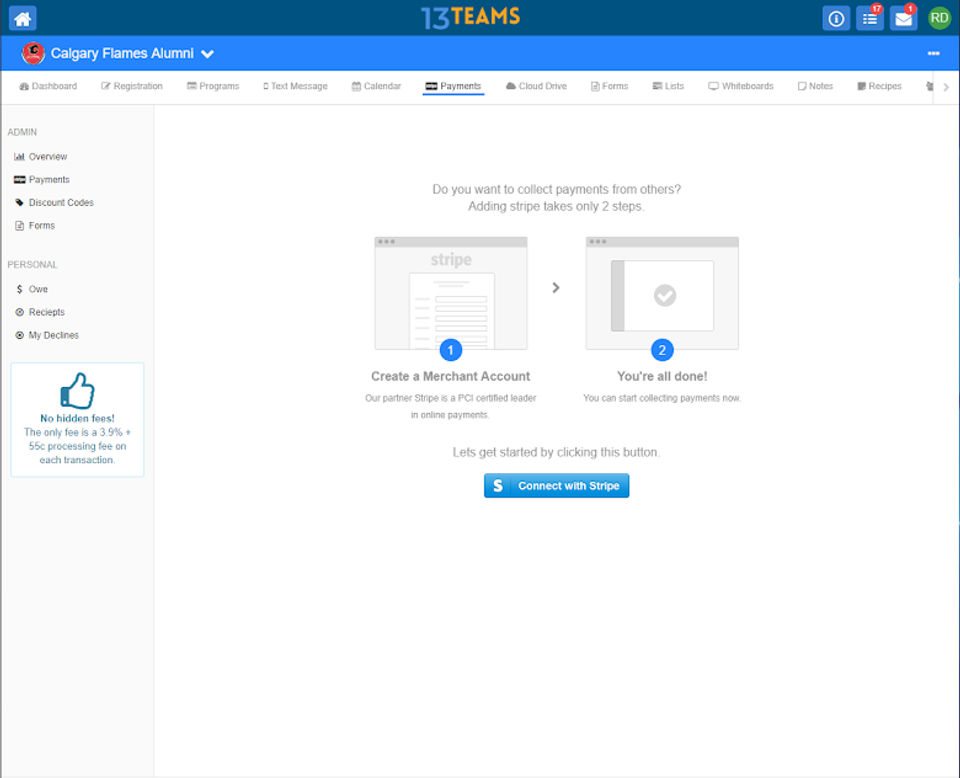Switch to the Dashboard tab
Viewport: 960px width, 778px height.
point(48,86)
